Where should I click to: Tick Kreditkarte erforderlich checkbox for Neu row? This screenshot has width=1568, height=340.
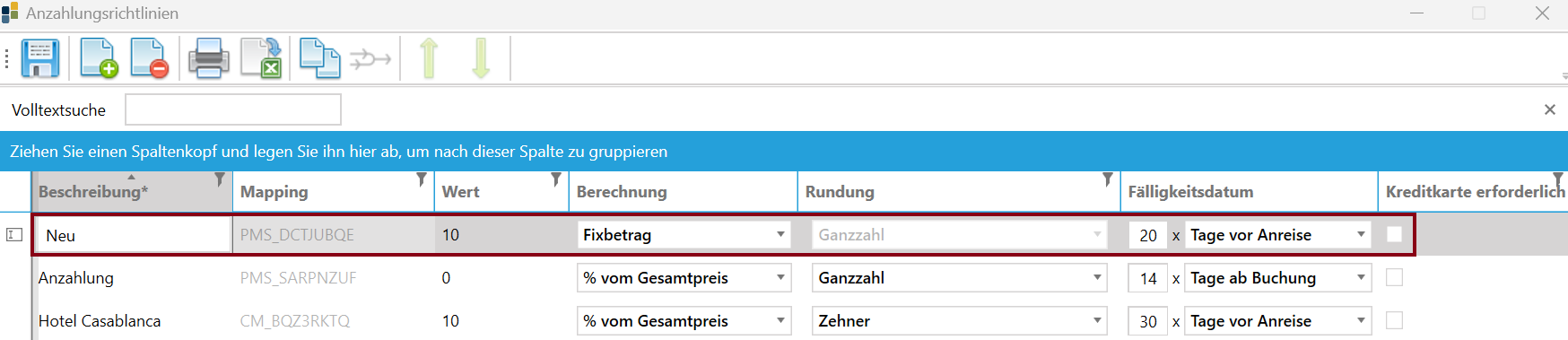click(x=1394, y=234)
